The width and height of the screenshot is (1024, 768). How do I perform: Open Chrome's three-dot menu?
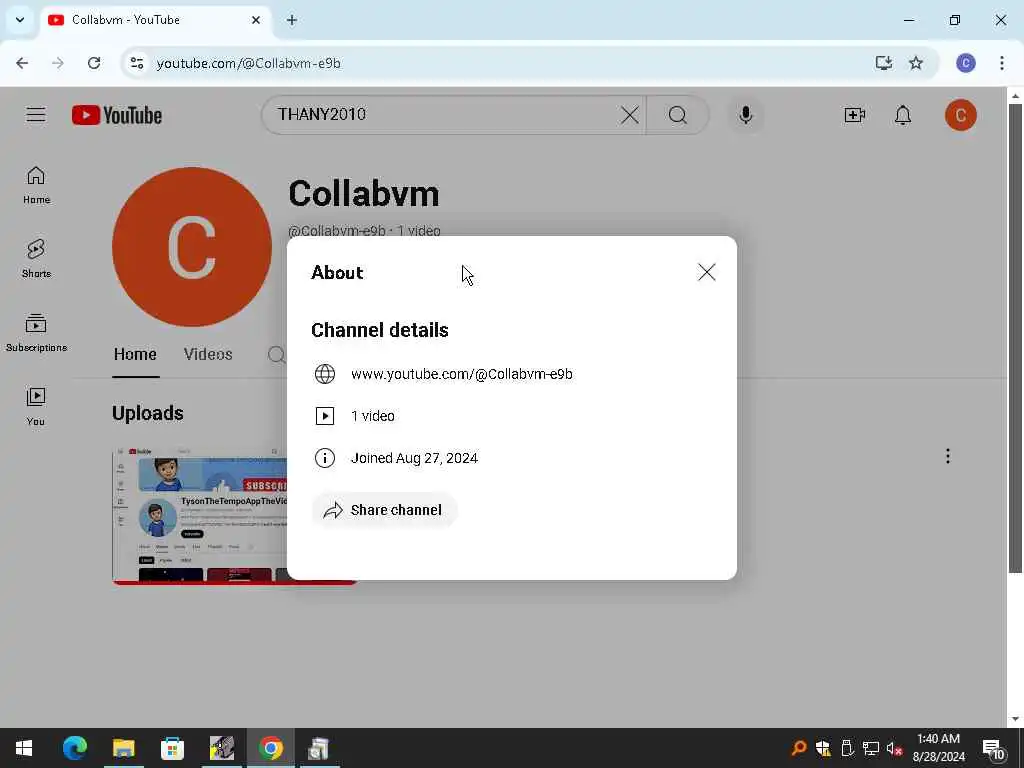pyautogui.click(x=1002, y=63)
